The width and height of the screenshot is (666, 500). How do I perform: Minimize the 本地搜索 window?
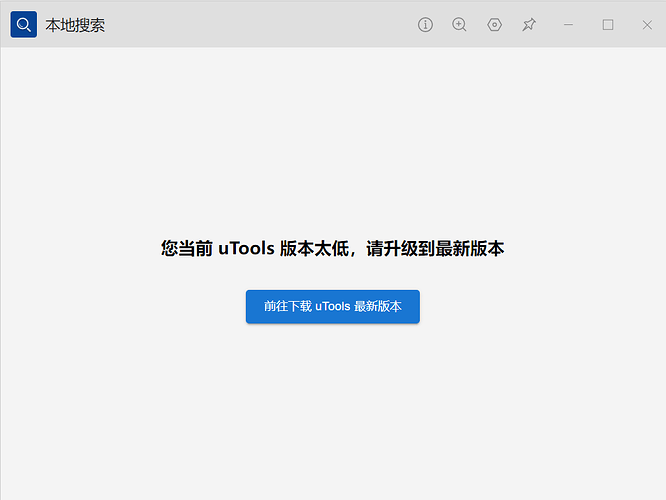tap(568, 25)
